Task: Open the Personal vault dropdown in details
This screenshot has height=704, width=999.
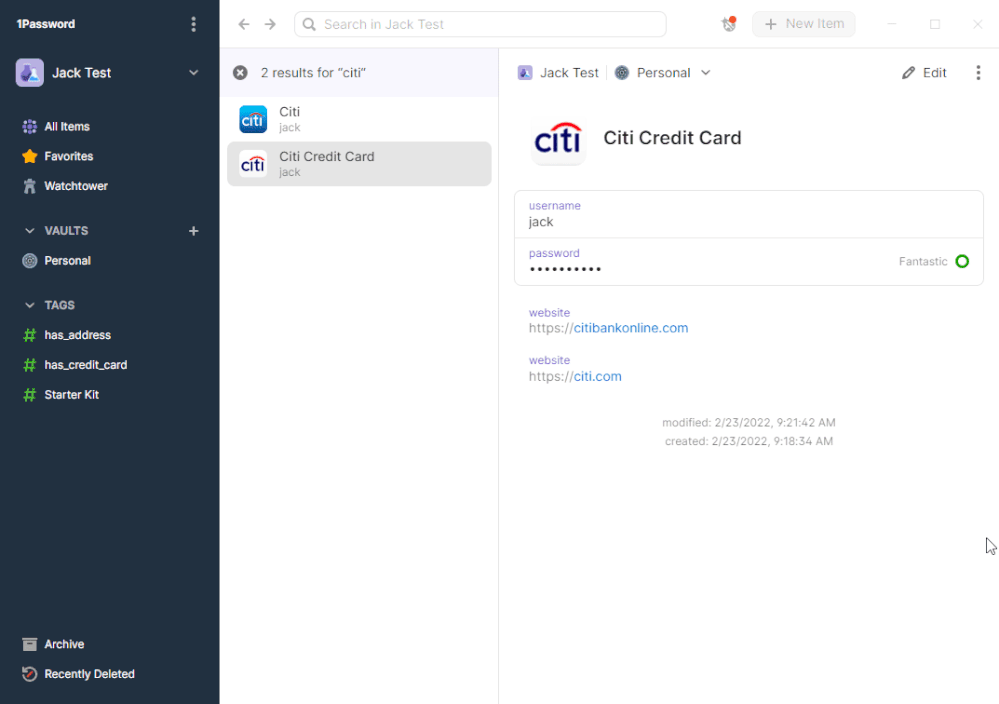Action: click(663, 73)
